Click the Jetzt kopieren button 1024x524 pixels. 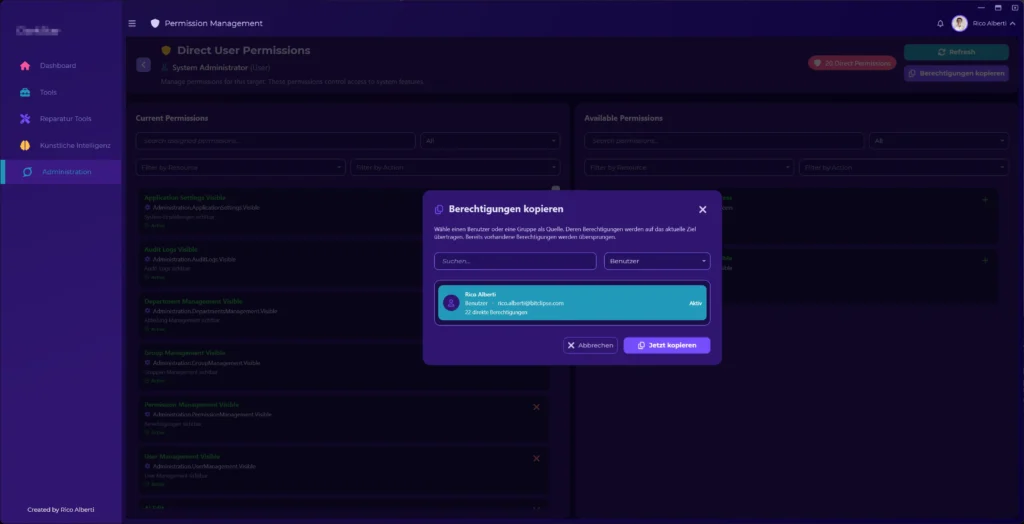[x=666, y=346]
